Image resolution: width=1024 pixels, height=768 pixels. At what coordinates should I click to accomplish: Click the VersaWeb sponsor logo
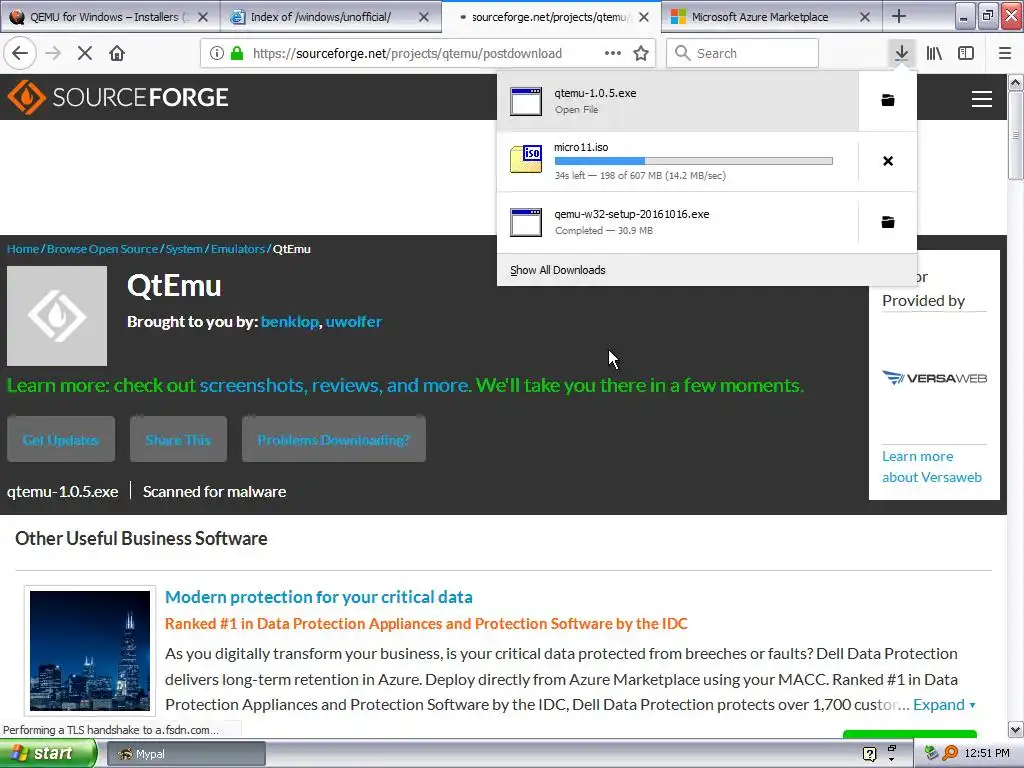[x=935, y=378]
